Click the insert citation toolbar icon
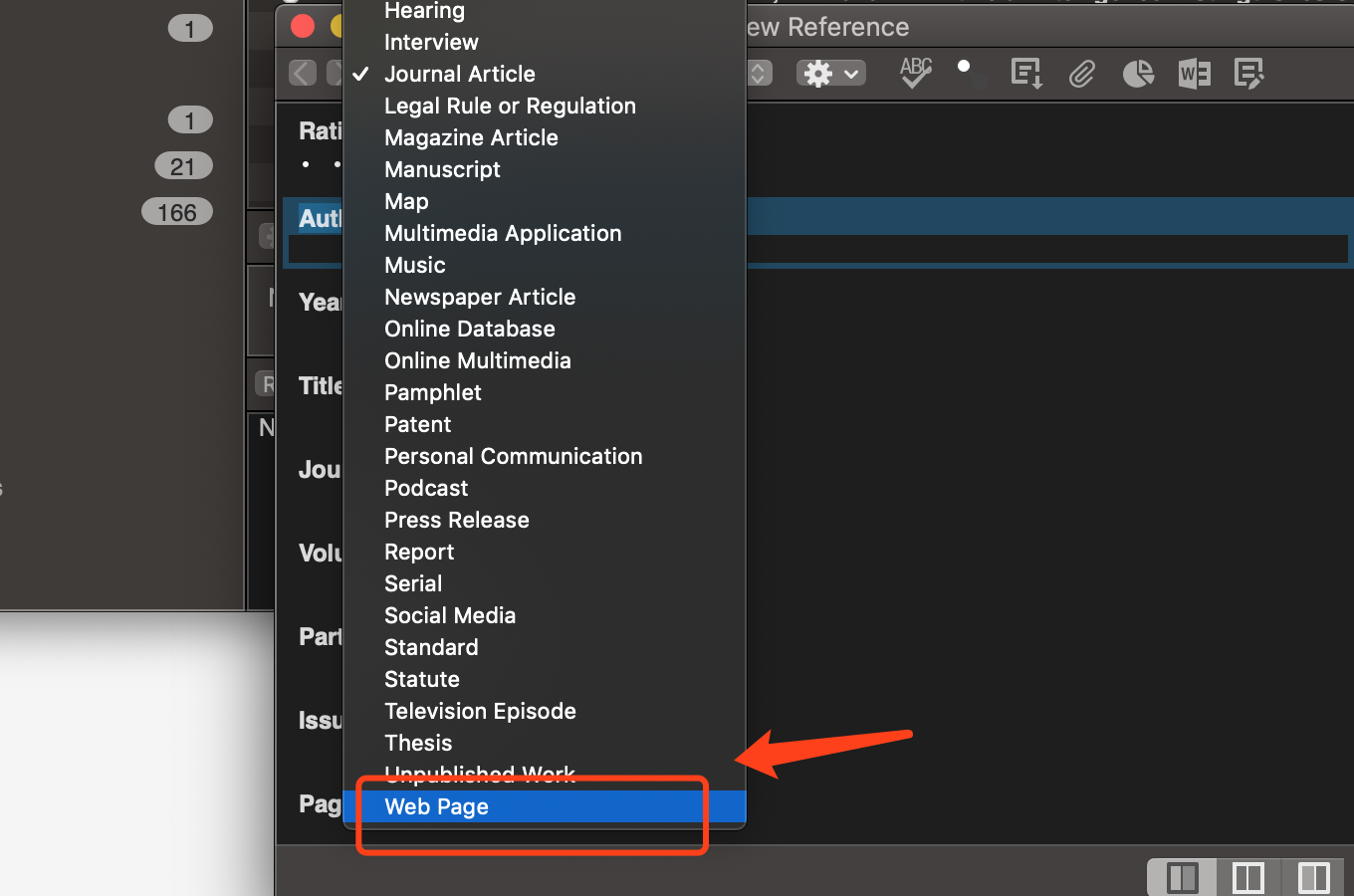The height and width of the screenshot is (896, 1354). click(x=1026, y=73)
